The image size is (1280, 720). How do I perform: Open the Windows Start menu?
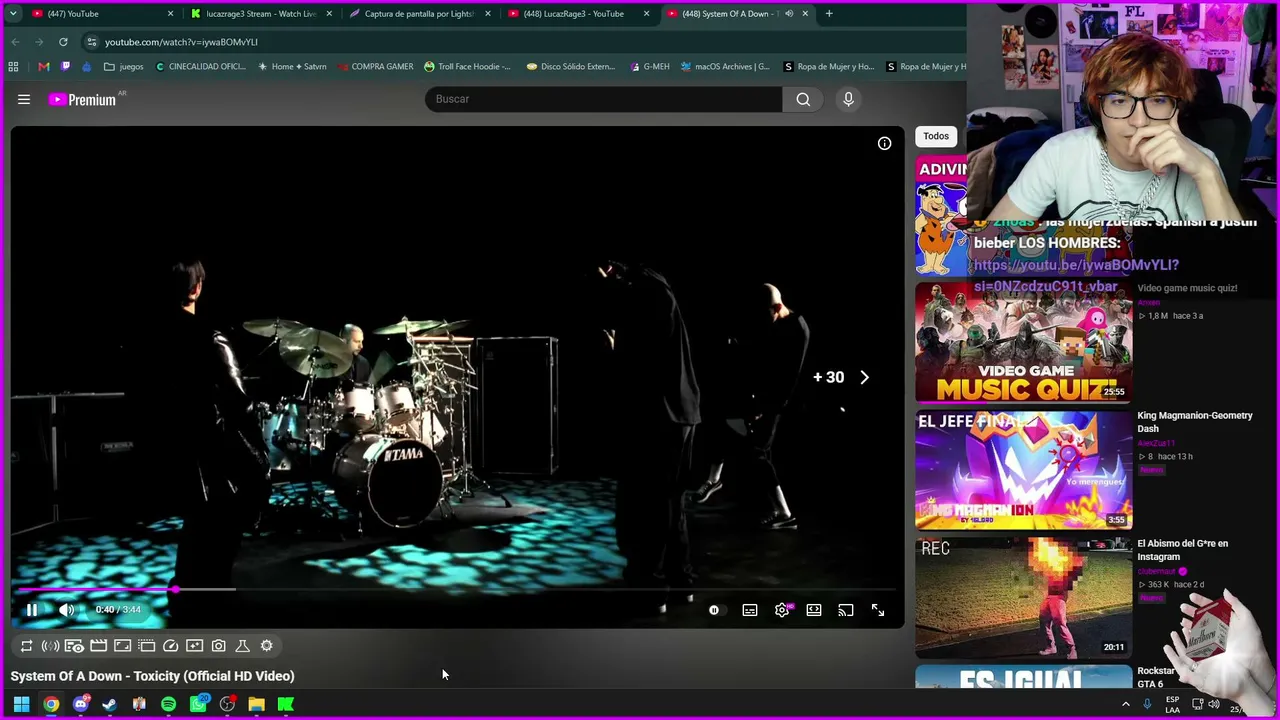point(21,704)
